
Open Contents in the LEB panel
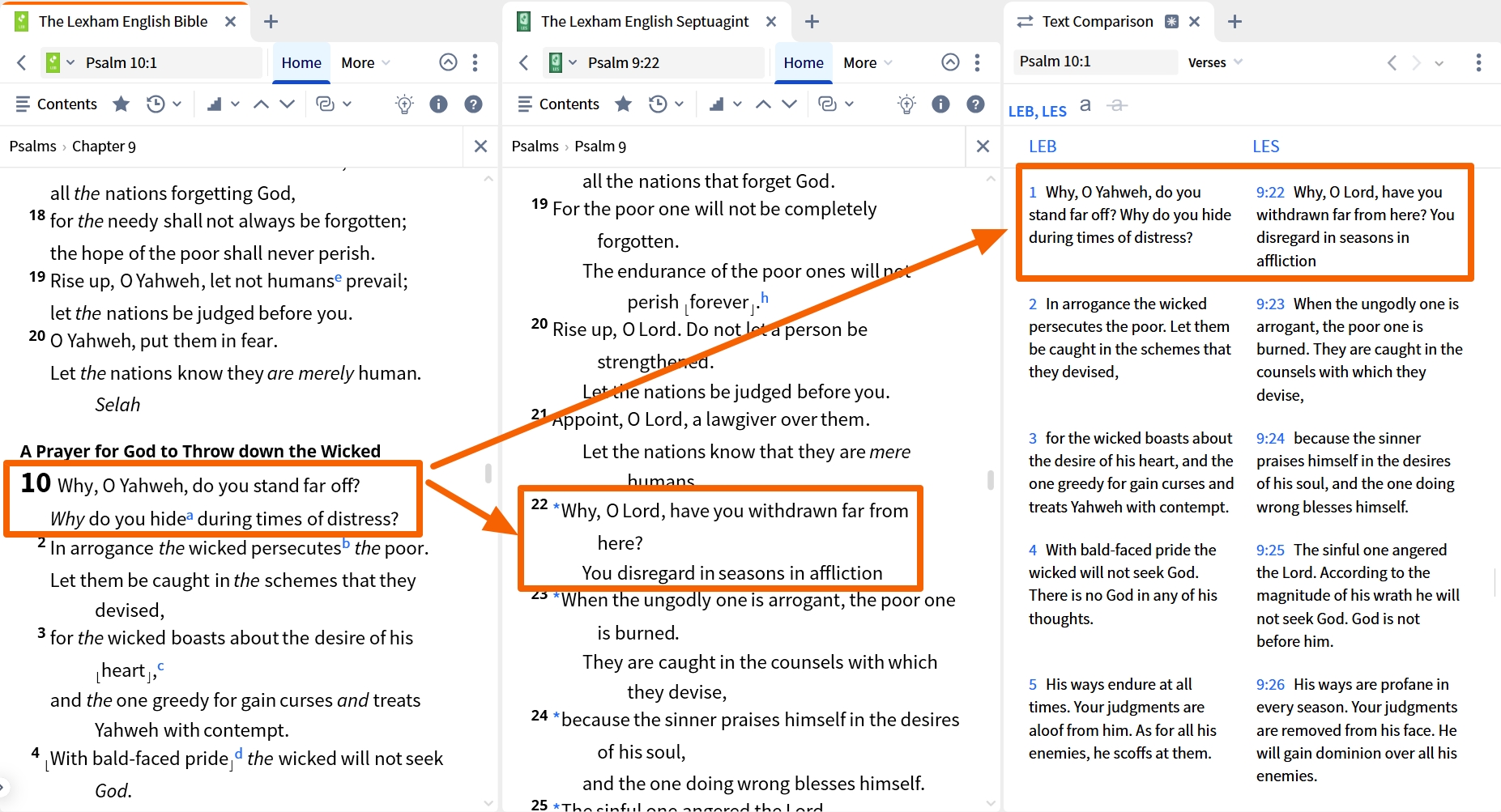point(57,104)
